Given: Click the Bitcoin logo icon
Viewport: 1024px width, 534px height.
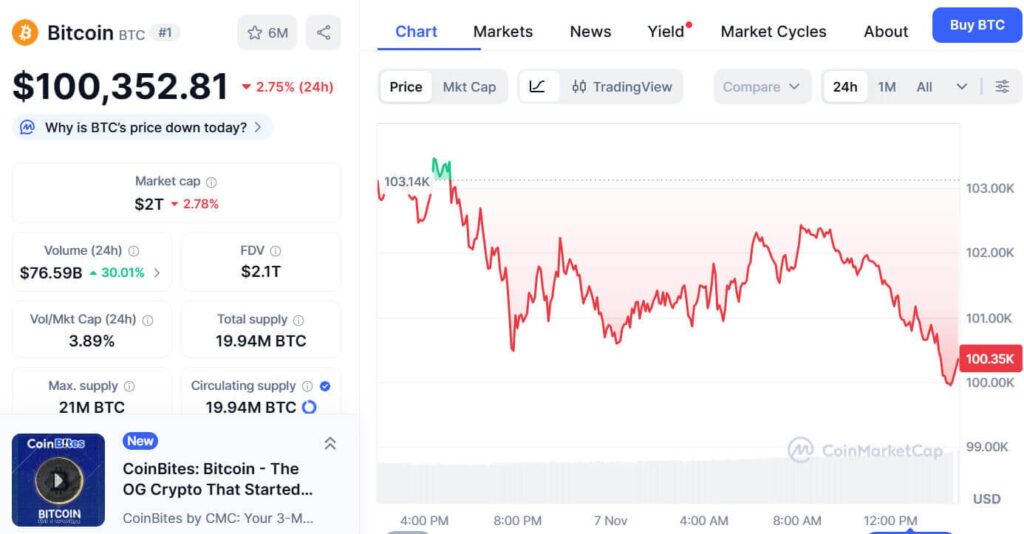Looking at the screenshot, I should (x=25, y=32).
